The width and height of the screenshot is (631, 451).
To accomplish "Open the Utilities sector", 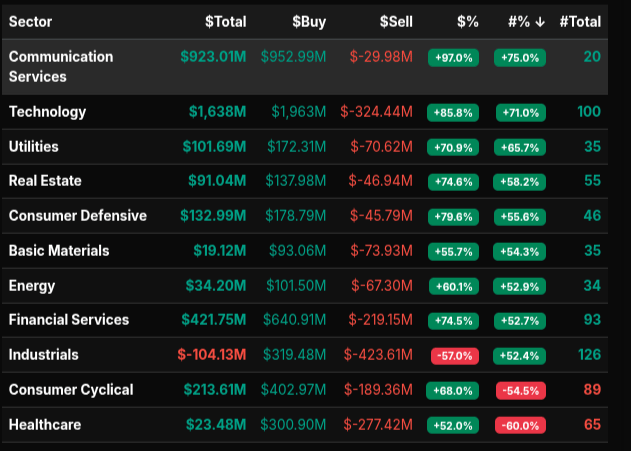I will (x=34, y=147).
